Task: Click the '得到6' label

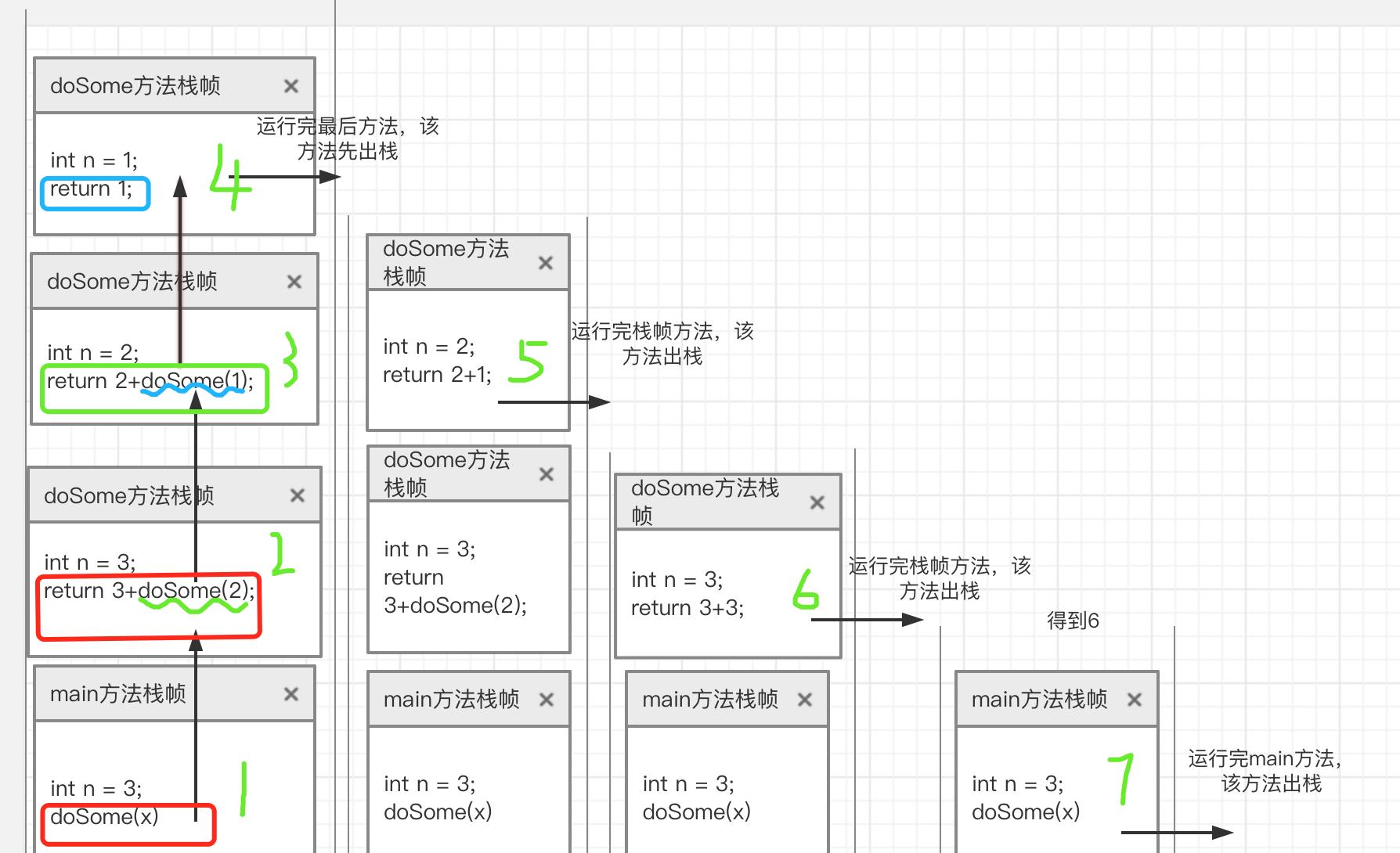Action: click(x=1073, y=621)
